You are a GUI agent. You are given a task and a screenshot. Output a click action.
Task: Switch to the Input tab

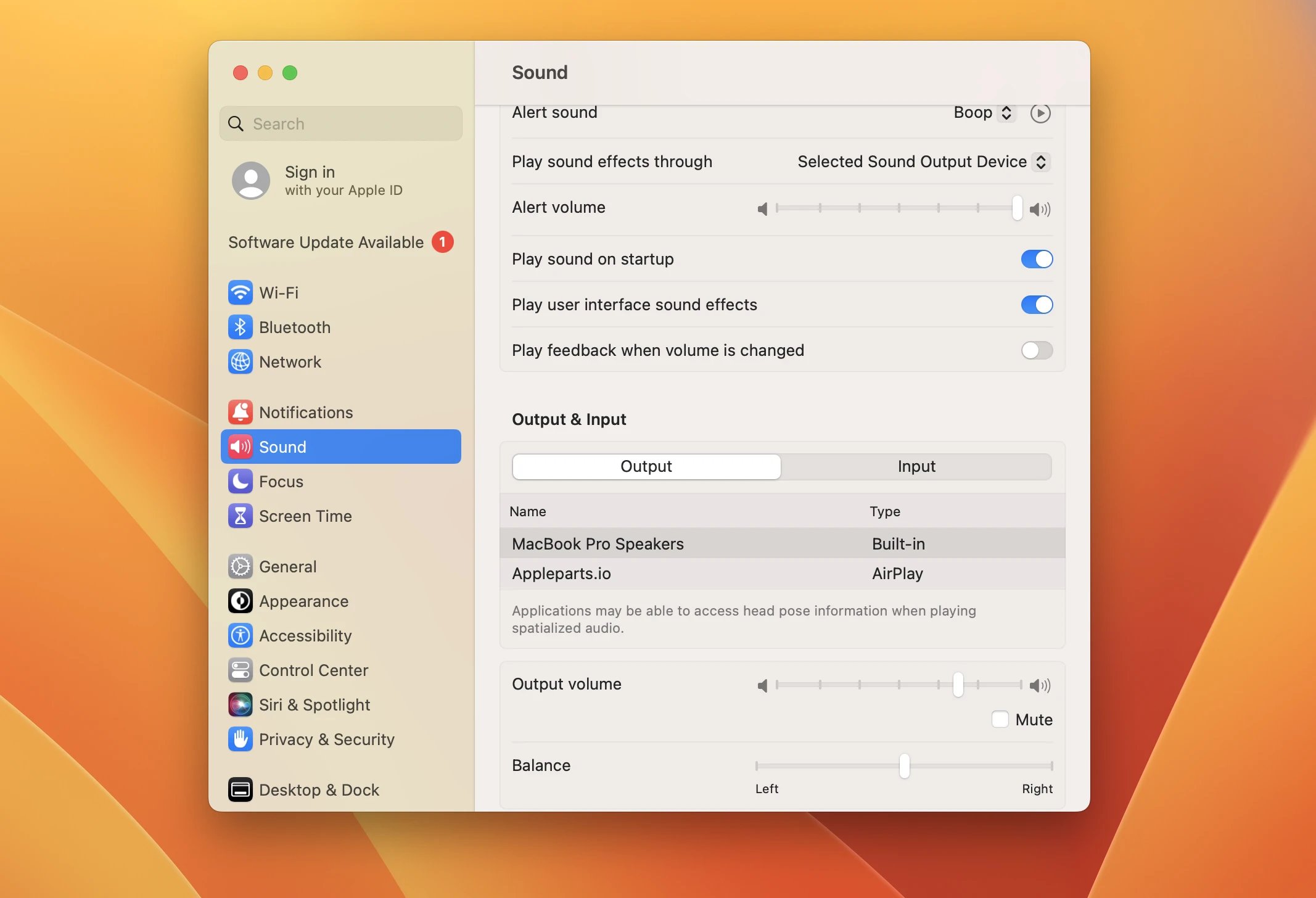(x=916, y=467)
